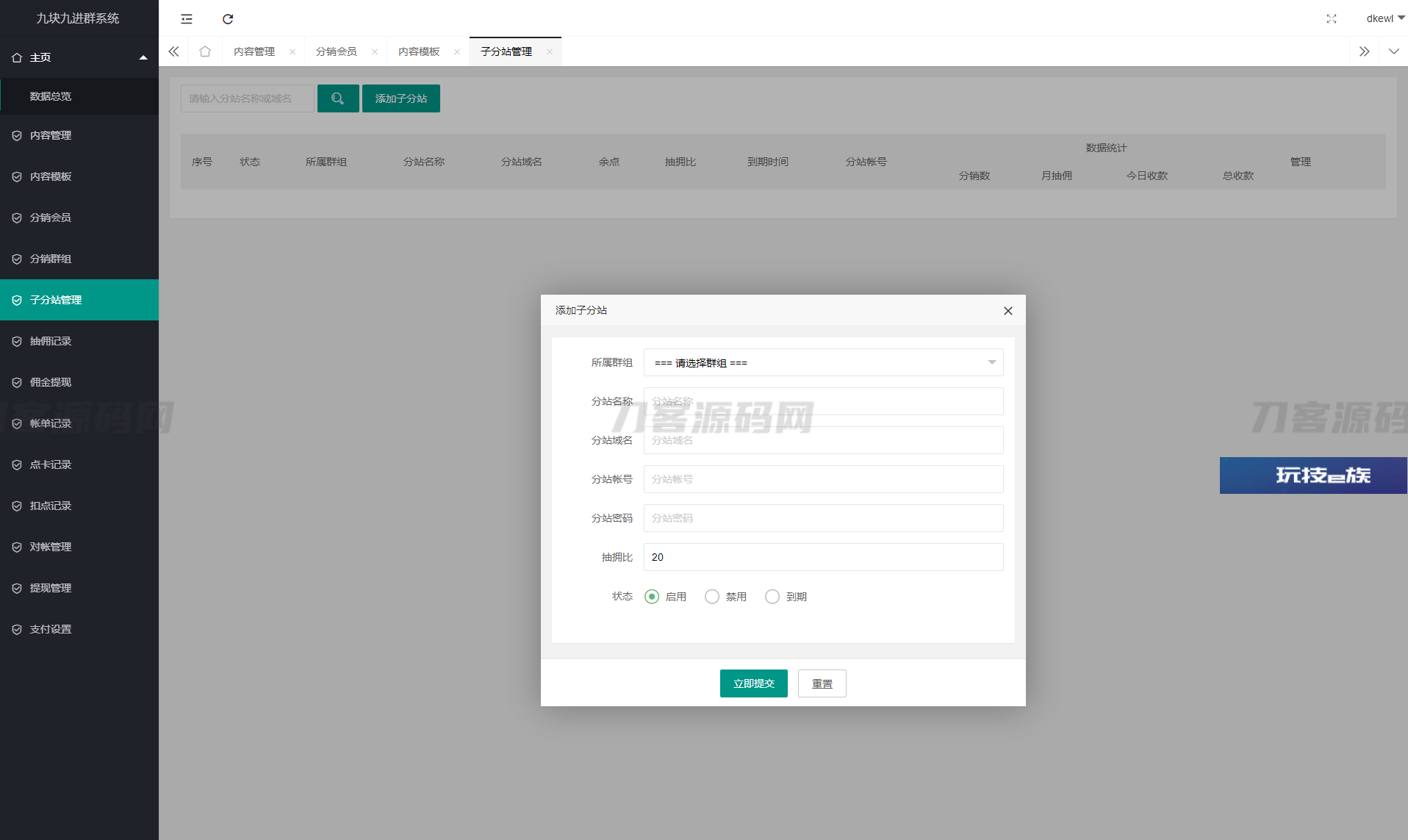Click the 添加子分站 button
The image size is (1408, 840).
click(x=401, y=98)
